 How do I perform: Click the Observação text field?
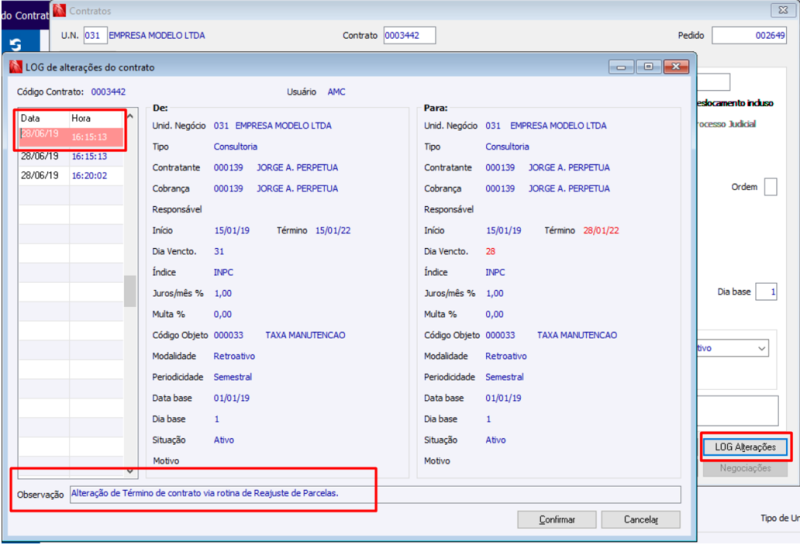[x=375, y=494]
